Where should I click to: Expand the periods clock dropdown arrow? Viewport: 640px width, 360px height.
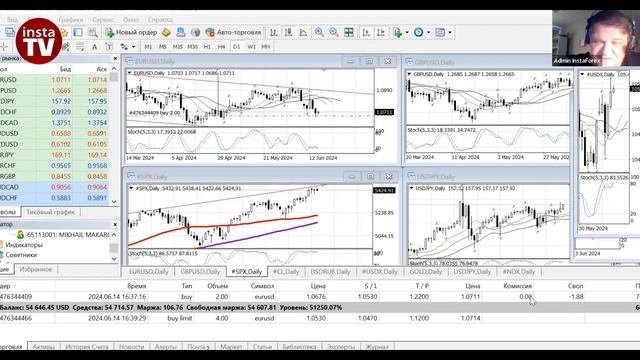coord(428,32)
